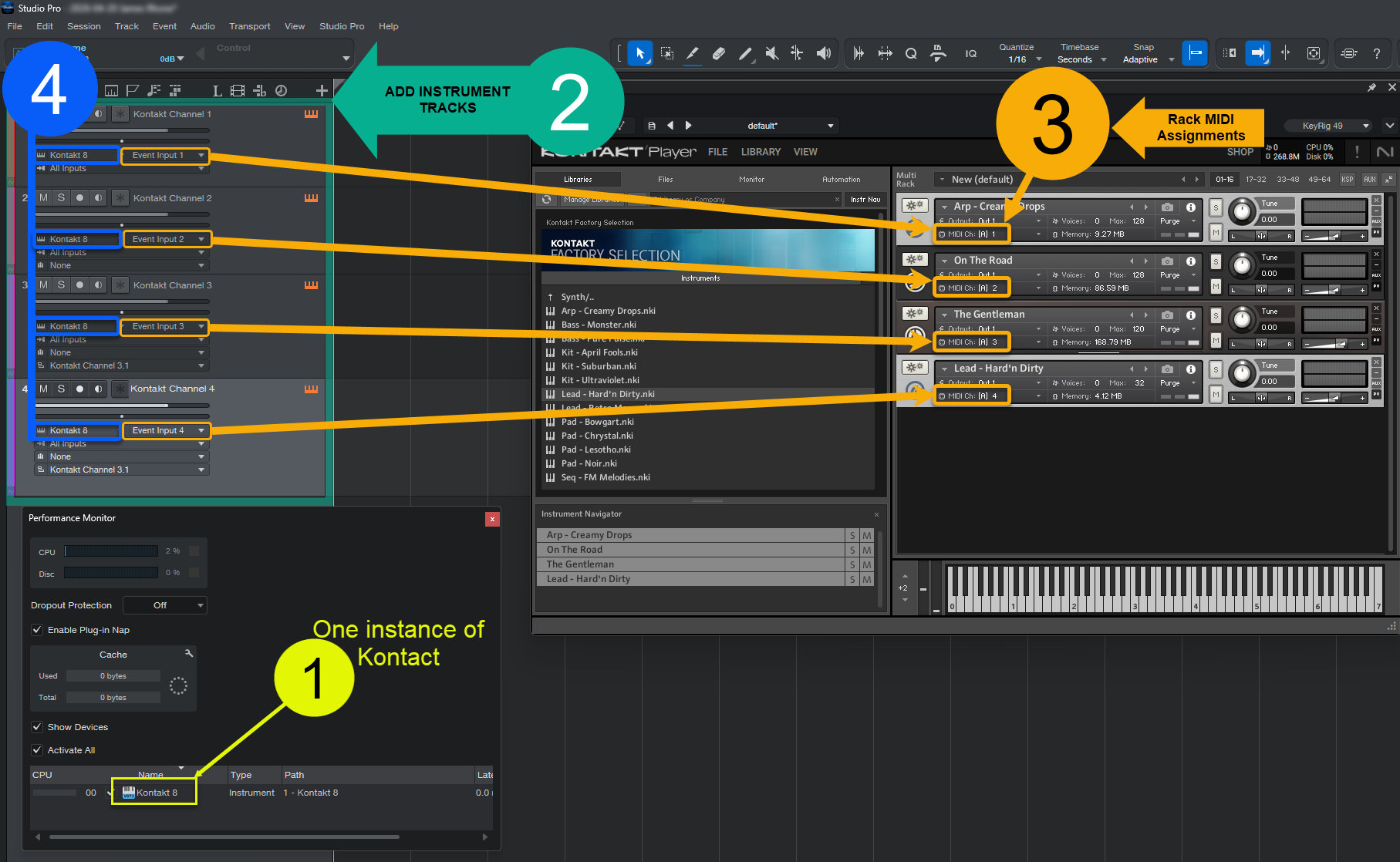Pin the Kontakt plug-in window
This screenshot has height=862, width=1400.
pos(1371,88)
